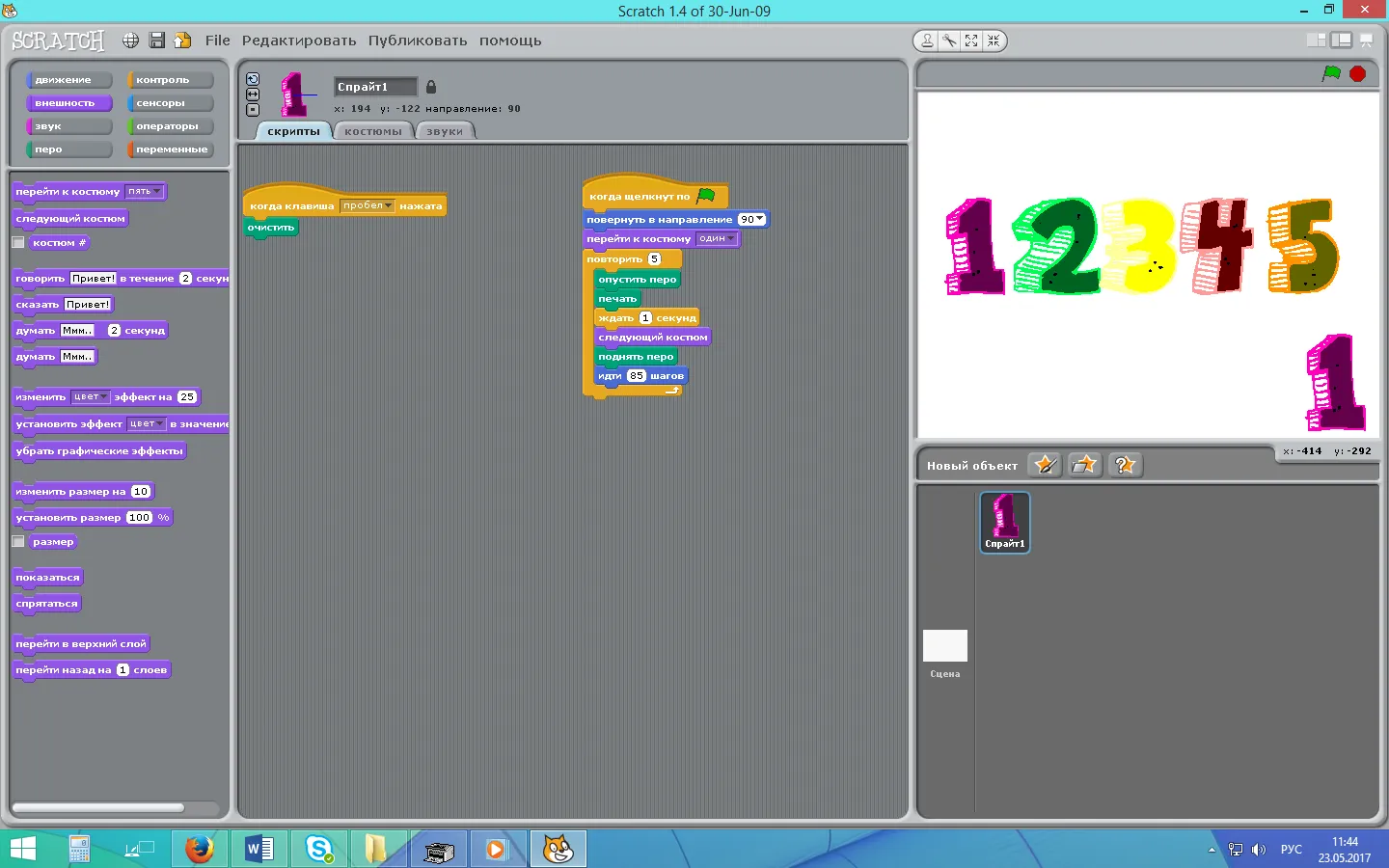1389x868 pixels.
Task: Click the save project floppy disk icon
Action: tap(156, 41)
